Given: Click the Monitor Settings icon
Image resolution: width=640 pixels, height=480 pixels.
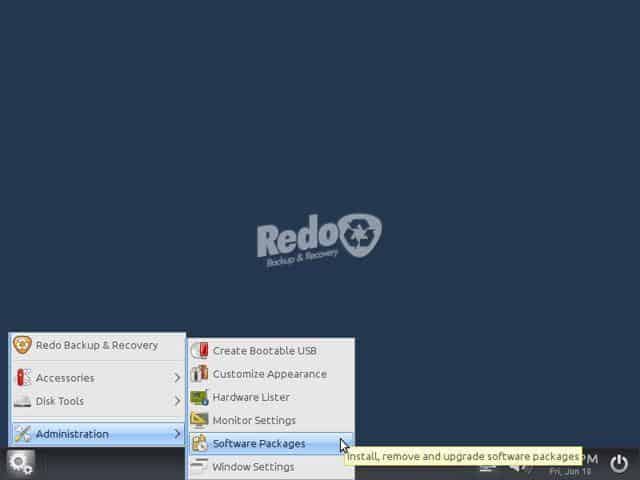Looking at the screenshot, I should pos(200,420).
